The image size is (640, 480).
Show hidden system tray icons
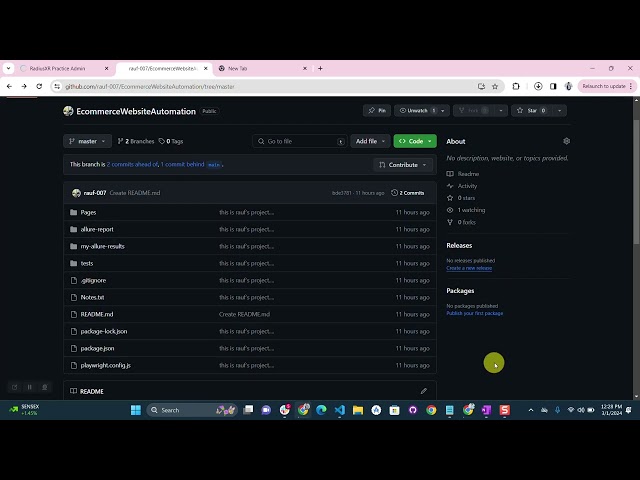531,410
